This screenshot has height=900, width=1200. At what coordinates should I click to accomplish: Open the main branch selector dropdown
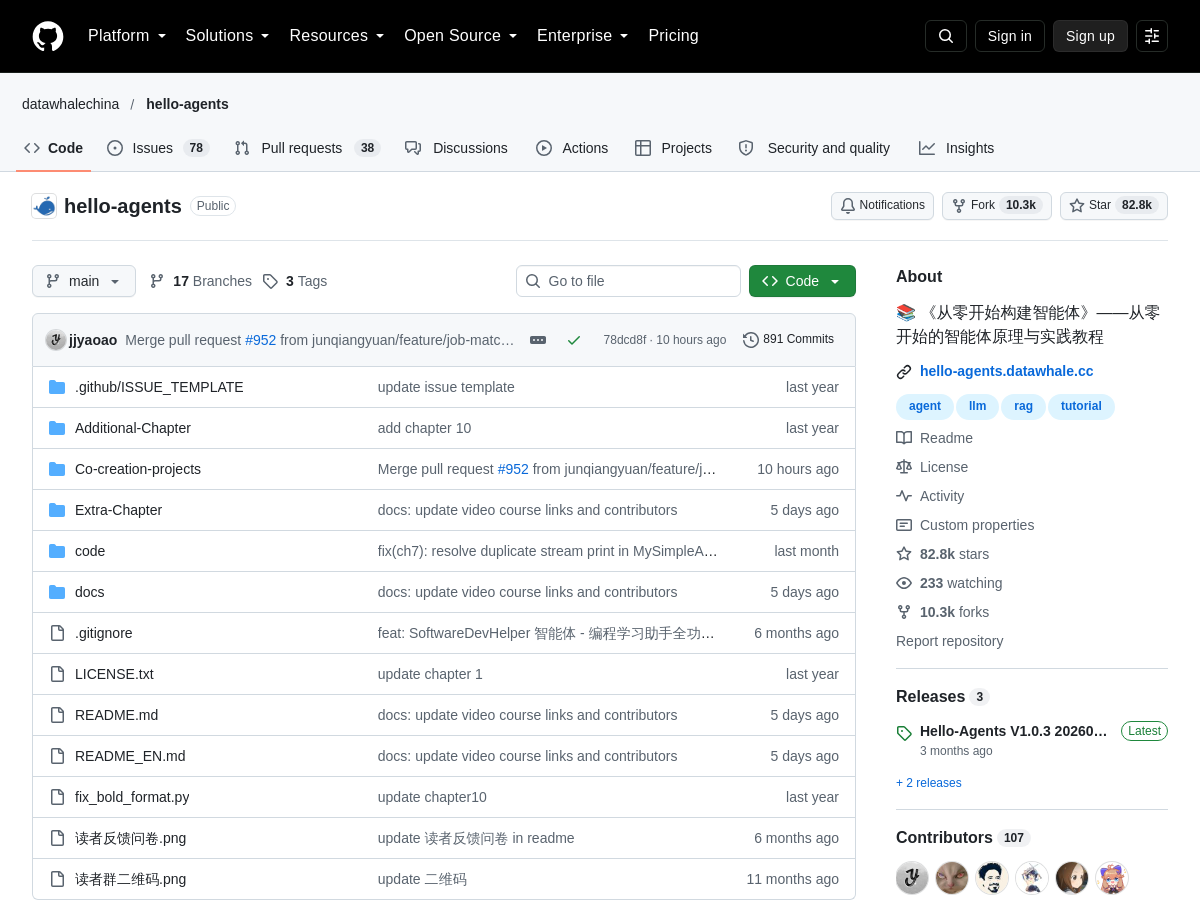coord(84,281)
